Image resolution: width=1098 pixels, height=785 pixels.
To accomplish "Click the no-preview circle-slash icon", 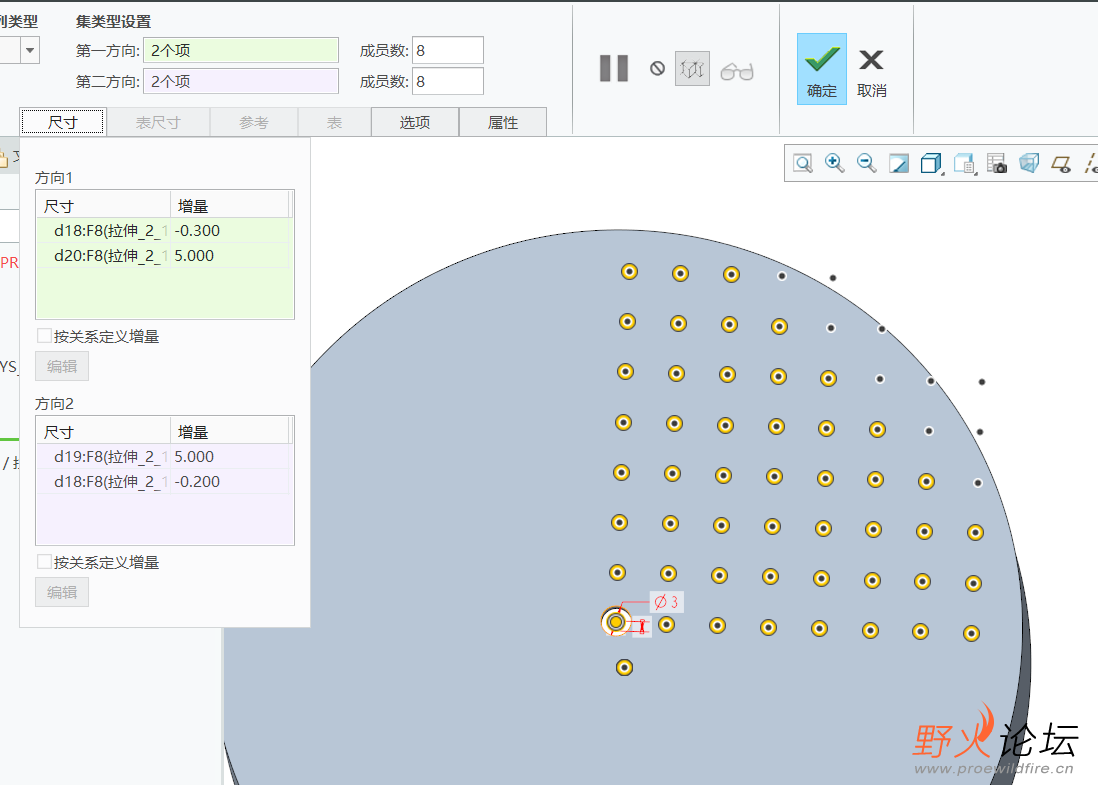I will point(657,69).
